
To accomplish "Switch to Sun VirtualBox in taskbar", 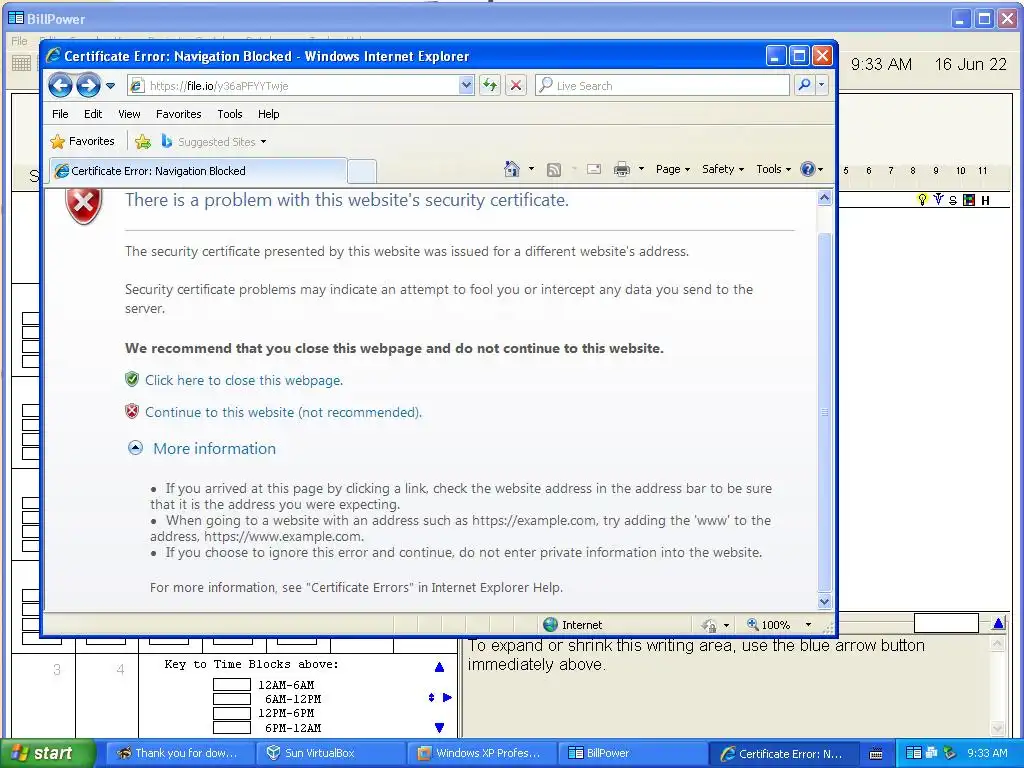I will (x=330, y=753).
